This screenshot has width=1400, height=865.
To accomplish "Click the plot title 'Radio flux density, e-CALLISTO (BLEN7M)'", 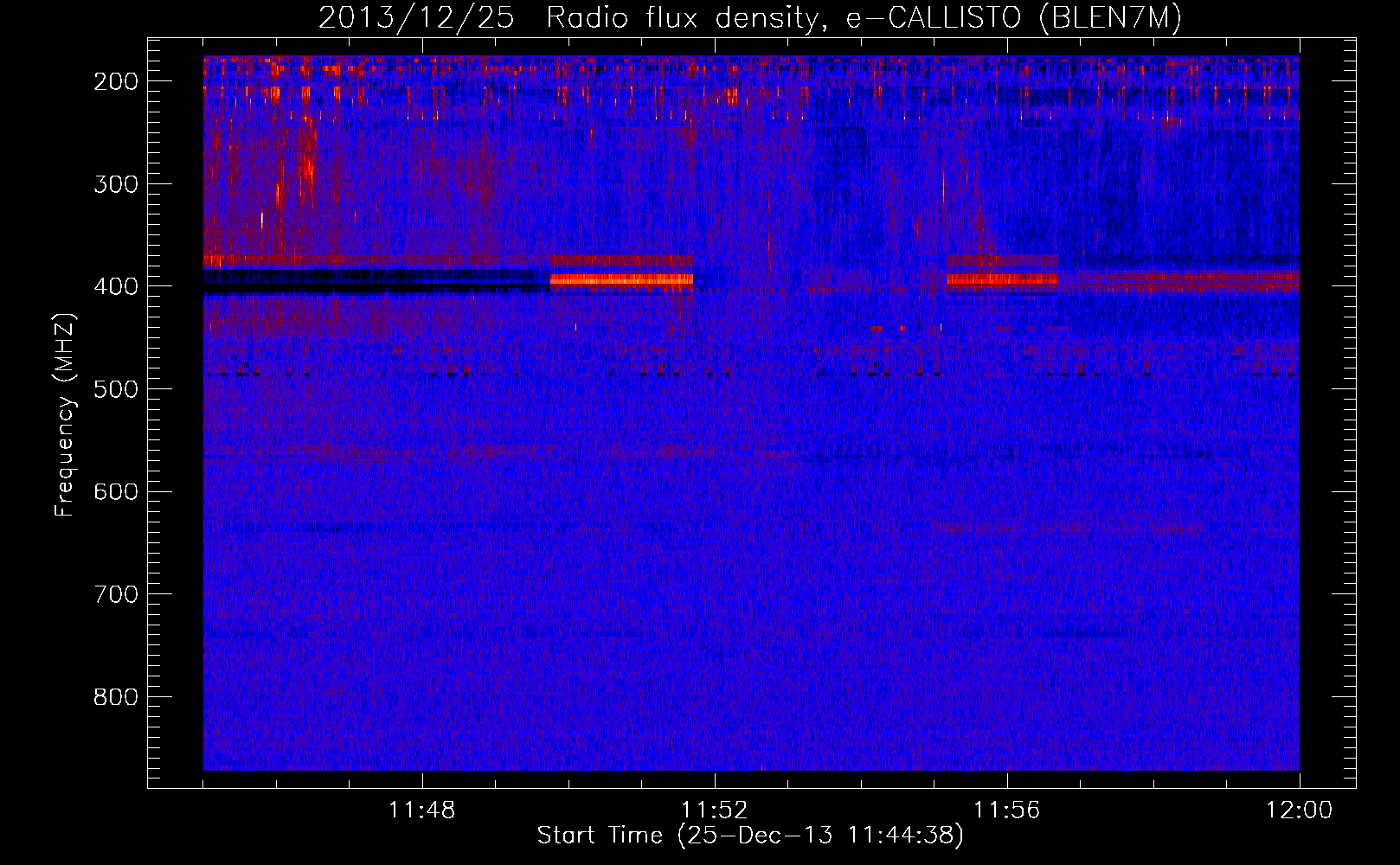I will click(x=864, y=18).
